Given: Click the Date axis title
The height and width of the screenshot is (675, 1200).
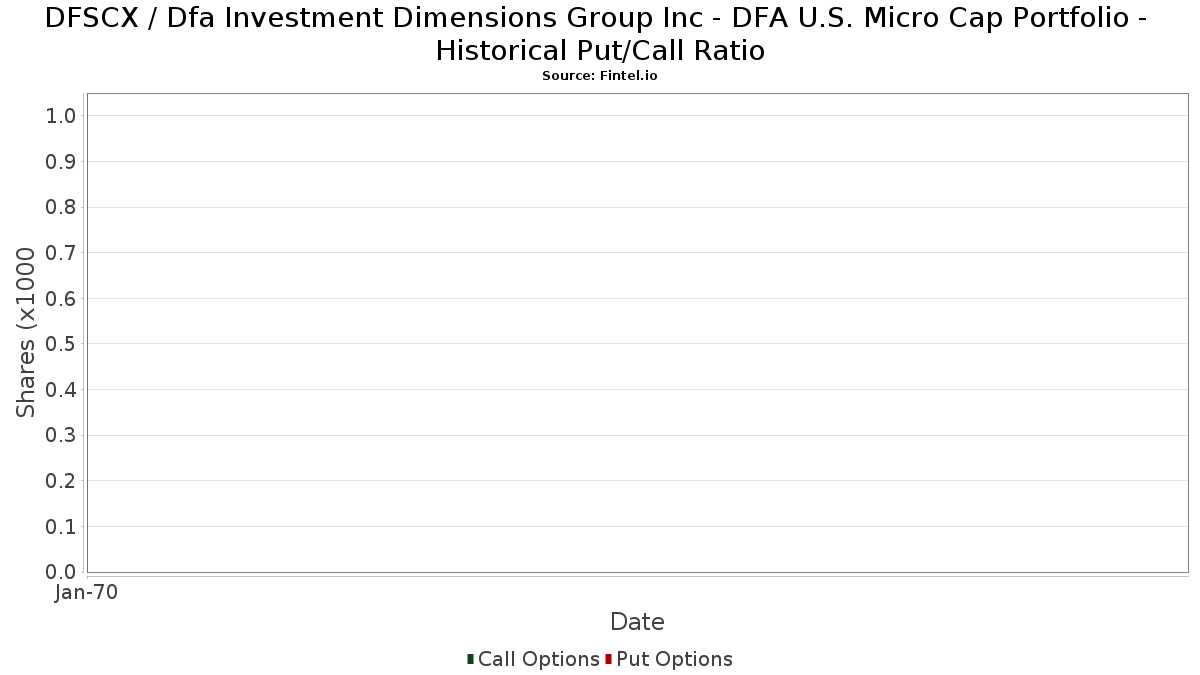Looking at the screenshot, I should pos(637,622).
